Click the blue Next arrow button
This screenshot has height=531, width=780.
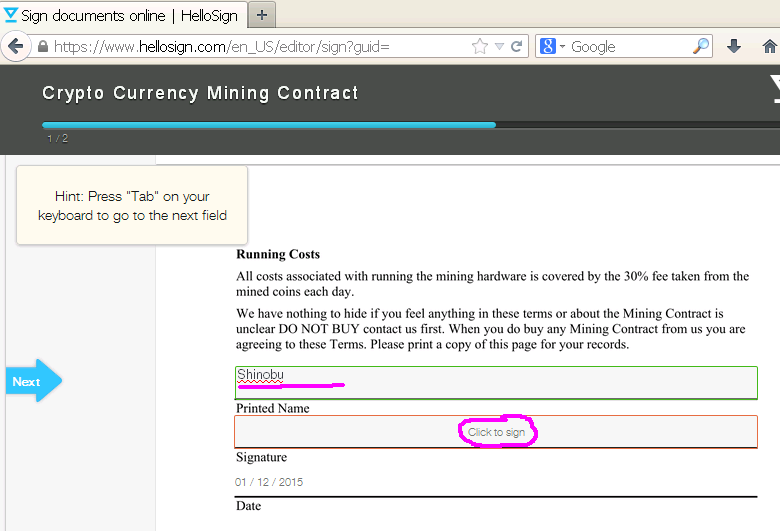[x=34, y=381]
